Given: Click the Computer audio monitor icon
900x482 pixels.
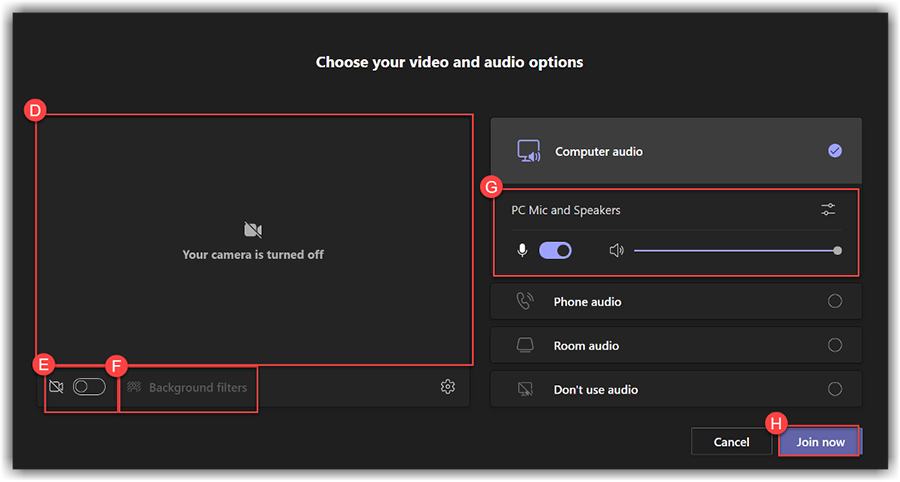Looking at the screenshot, I should pos(528,151).
